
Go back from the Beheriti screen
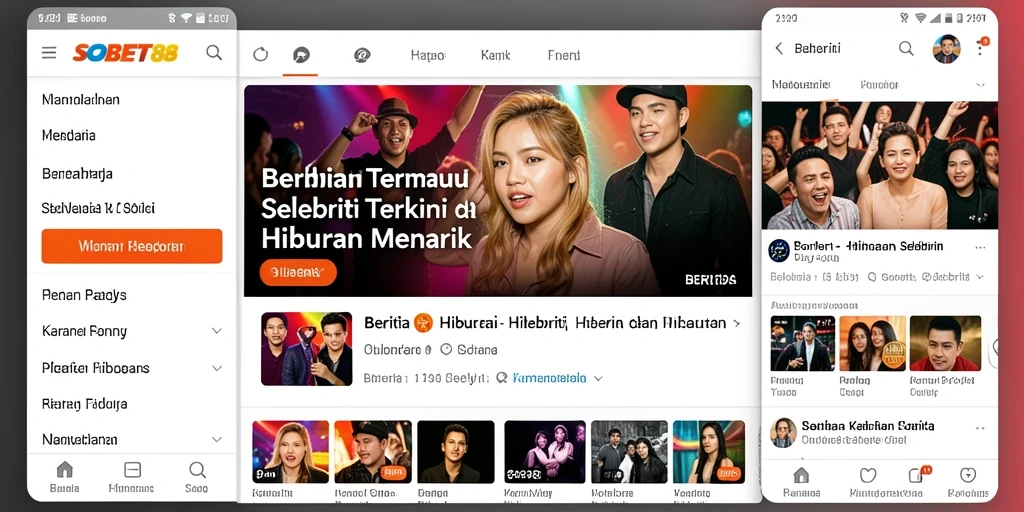[778, 48]
